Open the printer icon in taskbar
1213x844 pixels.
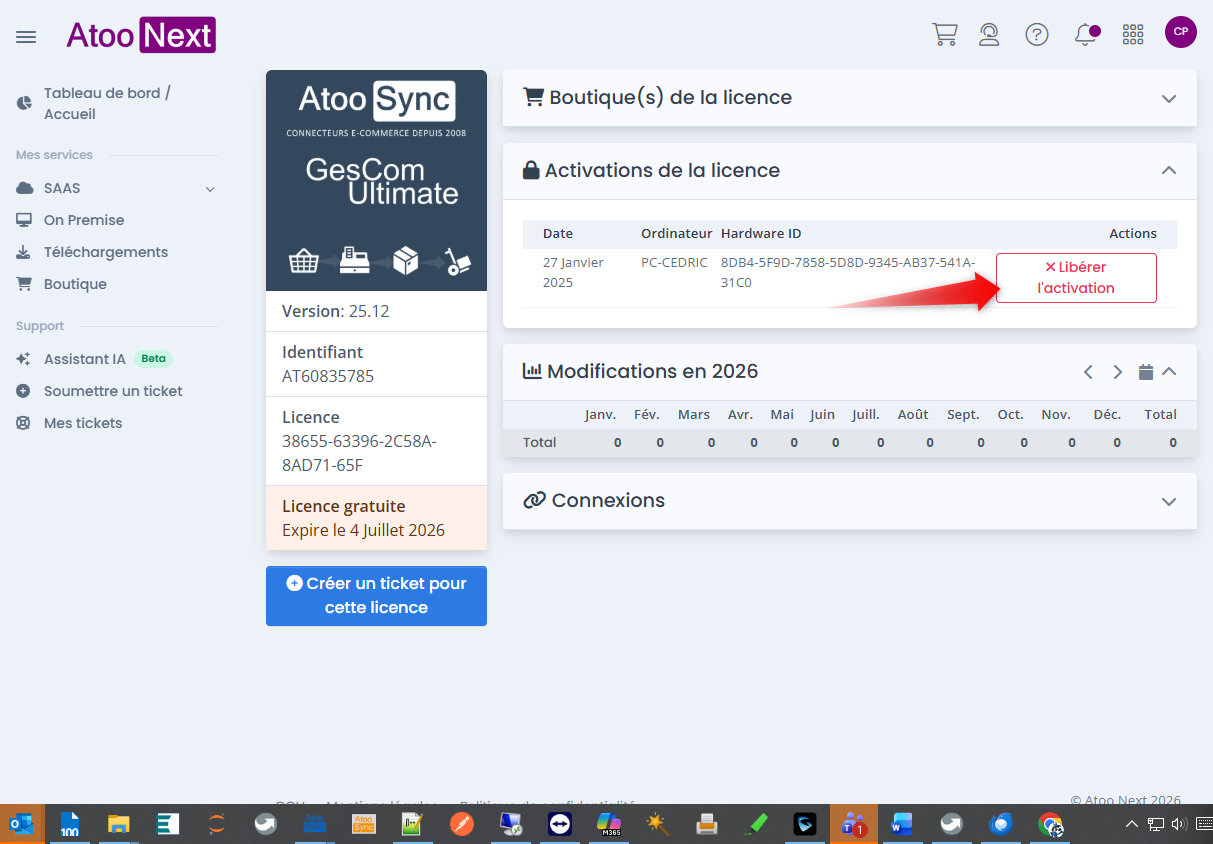pos(706,824)
